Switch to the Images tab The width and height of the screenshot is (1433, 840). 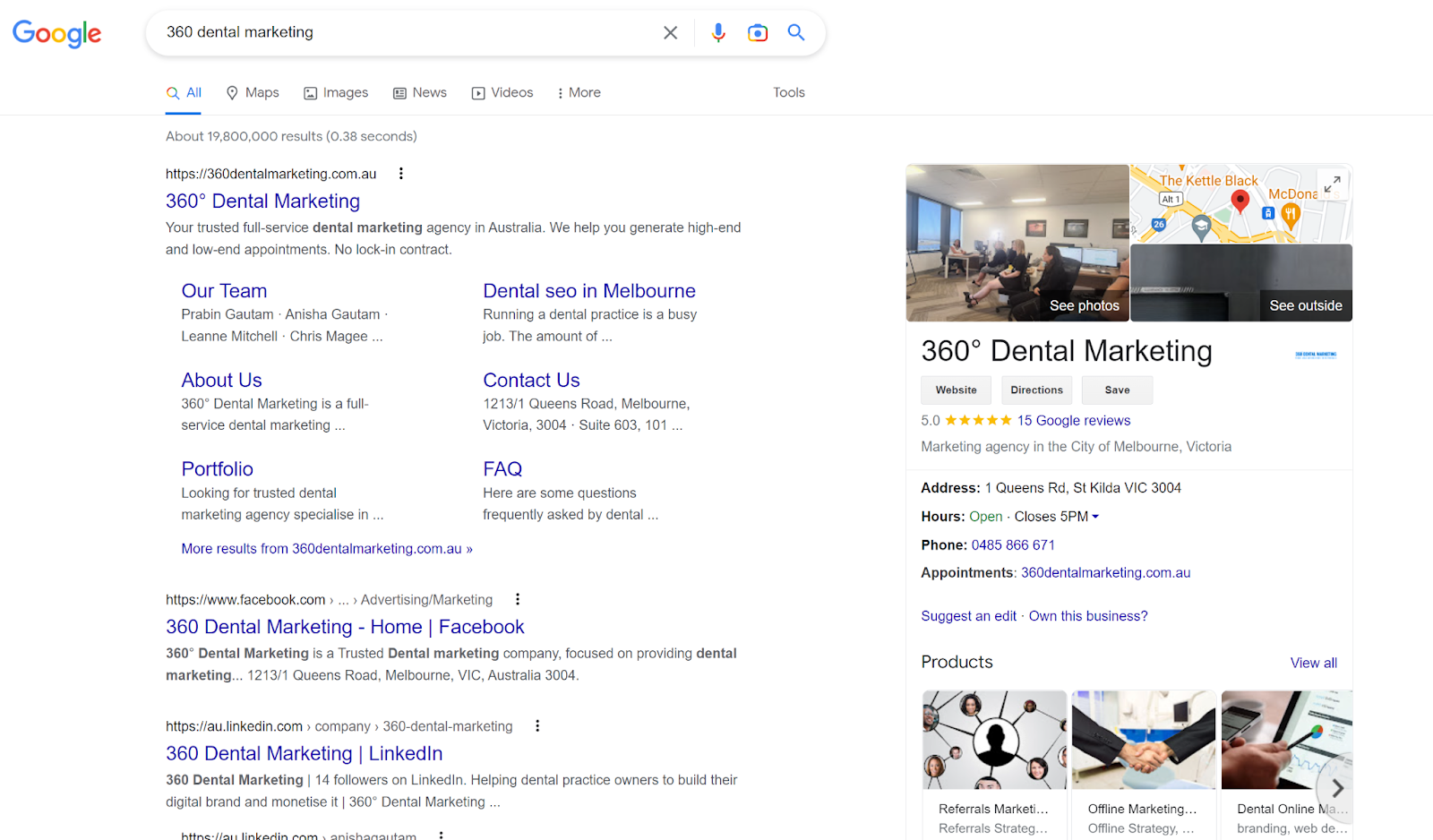pos(336,93)
